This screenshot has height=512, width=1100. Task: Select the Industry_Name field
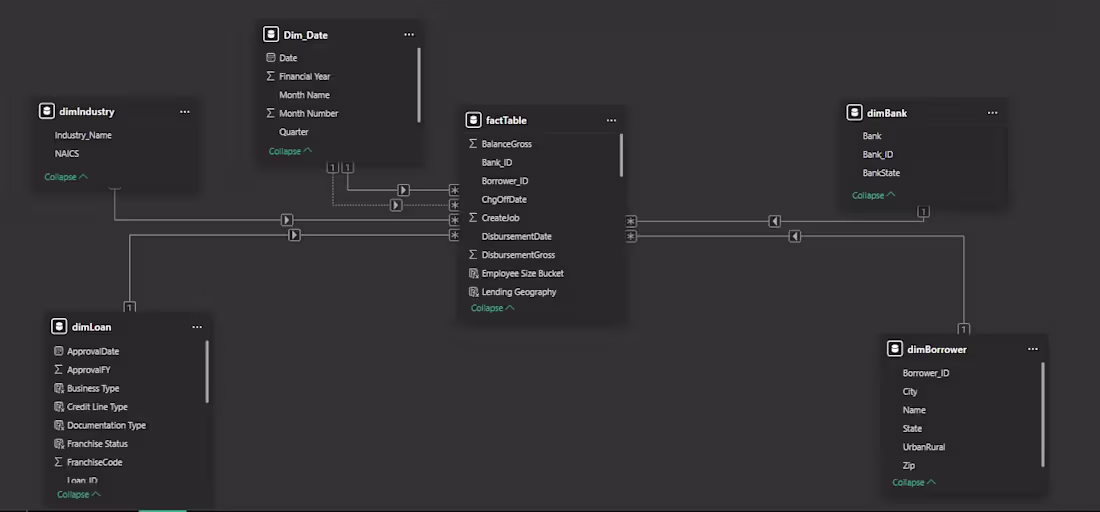83,135
